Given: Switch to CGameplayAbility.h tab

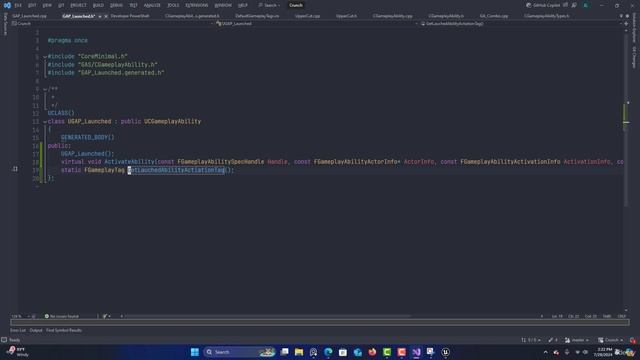Looking at the screenshot, I should coord(446,16).
